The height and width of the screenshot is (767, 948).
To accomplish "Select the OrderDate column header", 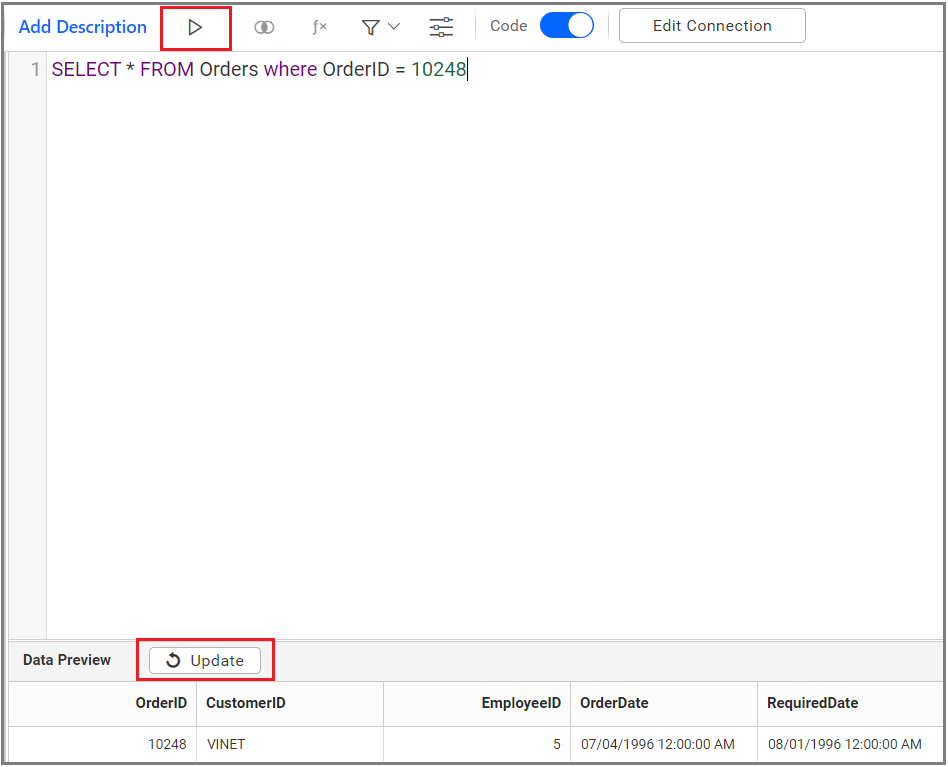I will click(x=614, y=703).
